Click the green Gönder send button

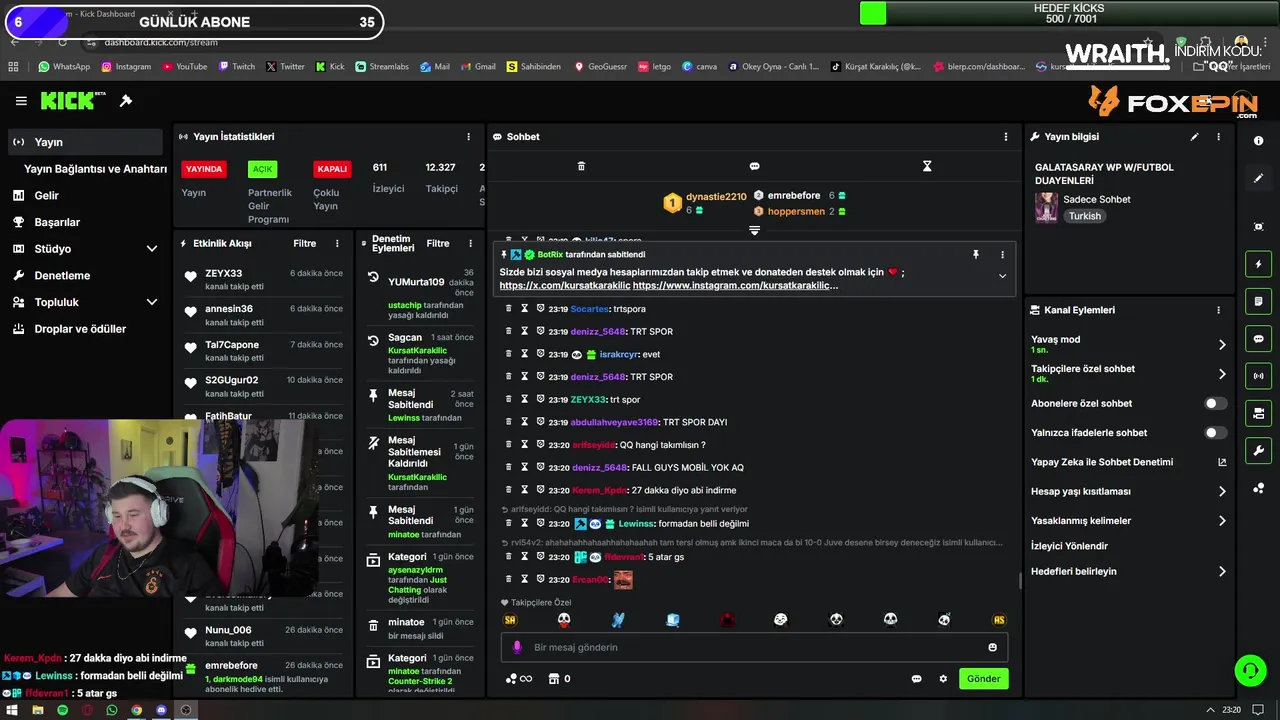983,679
